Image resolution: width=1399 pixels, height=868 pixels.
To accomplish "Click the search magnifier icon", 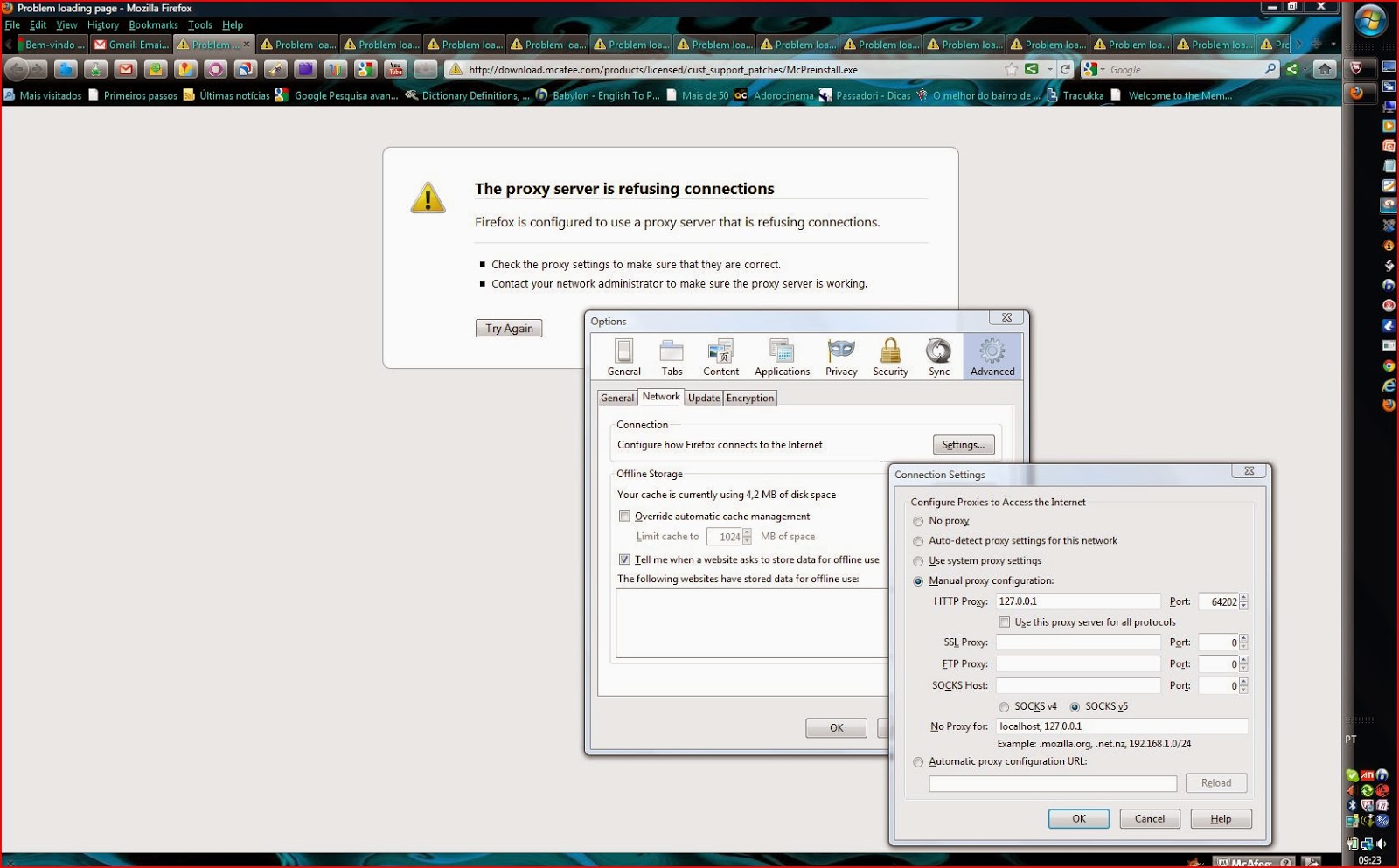I will (x=1270, y=69).
